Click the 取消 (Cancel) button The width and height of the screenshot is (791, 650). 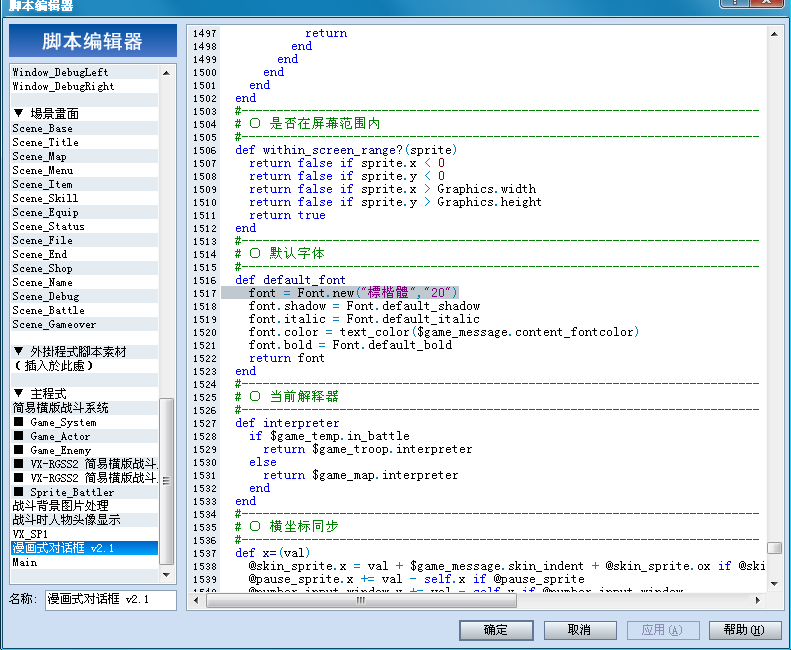580,630
